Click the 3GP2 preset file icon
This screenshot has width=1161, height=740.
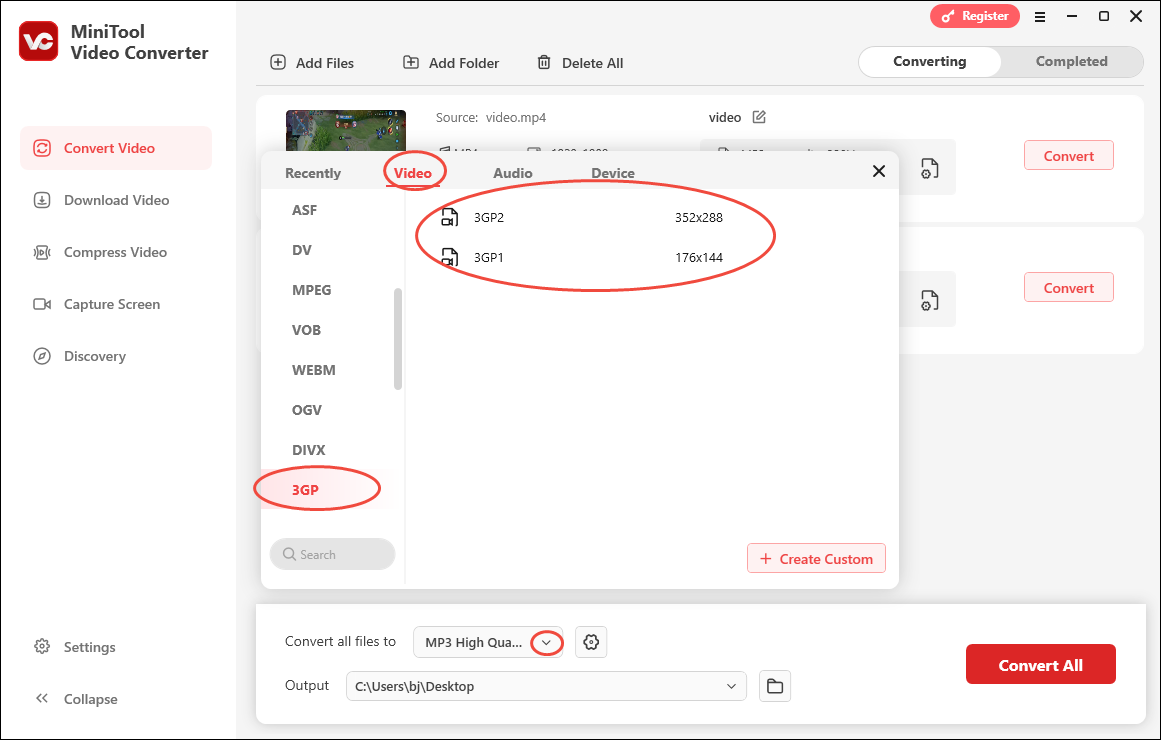click(x=449, y=218)
